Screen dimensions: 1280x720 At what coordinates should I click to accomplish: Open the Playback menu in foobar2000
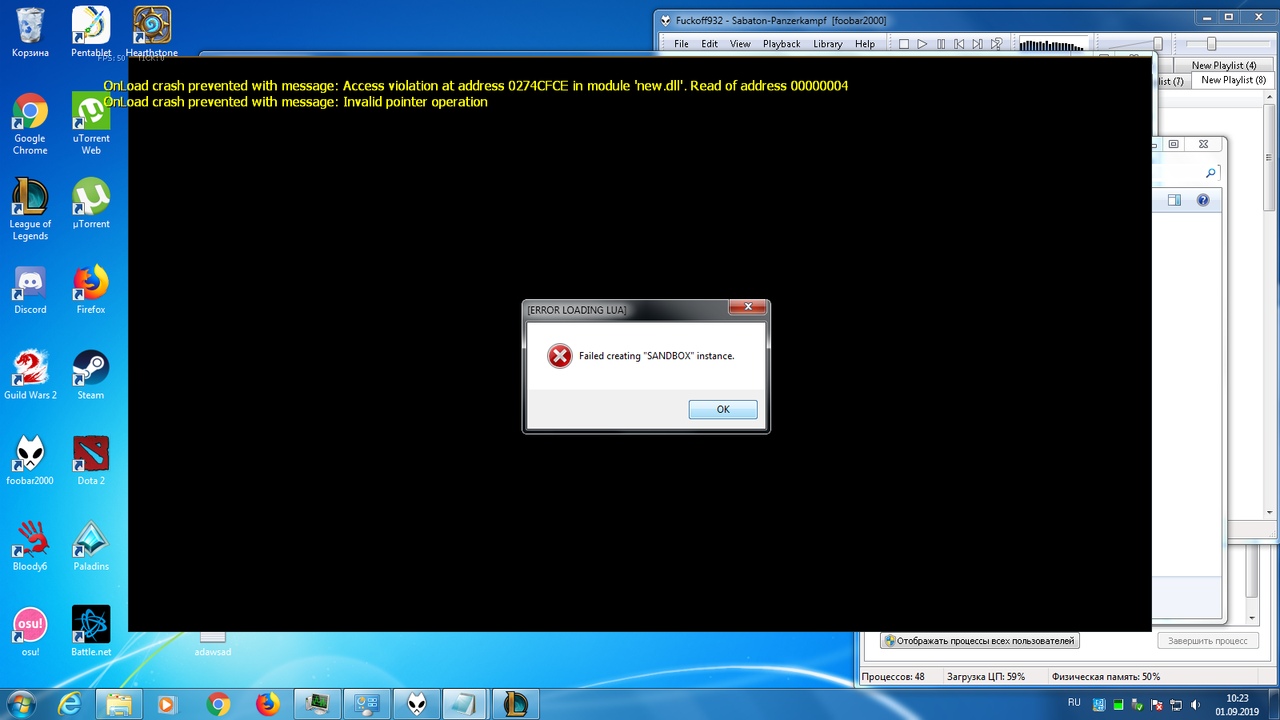pyautogui.click(x=781, y=44)
